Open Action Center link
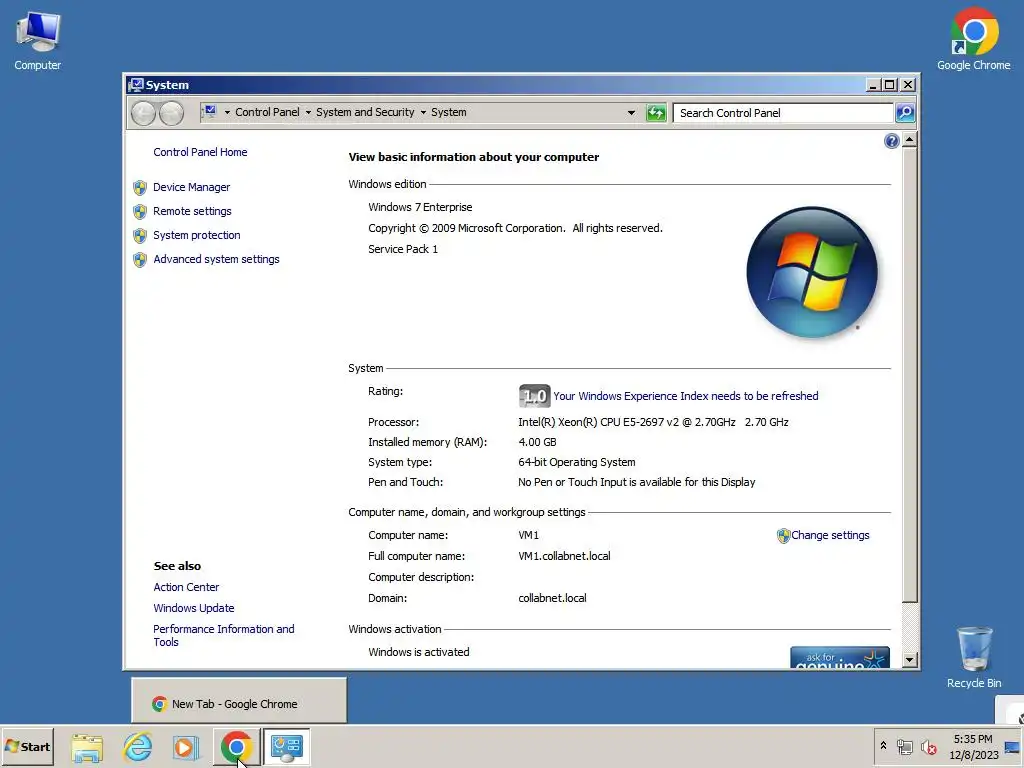 pyautogui.click(x=186, y=587)
